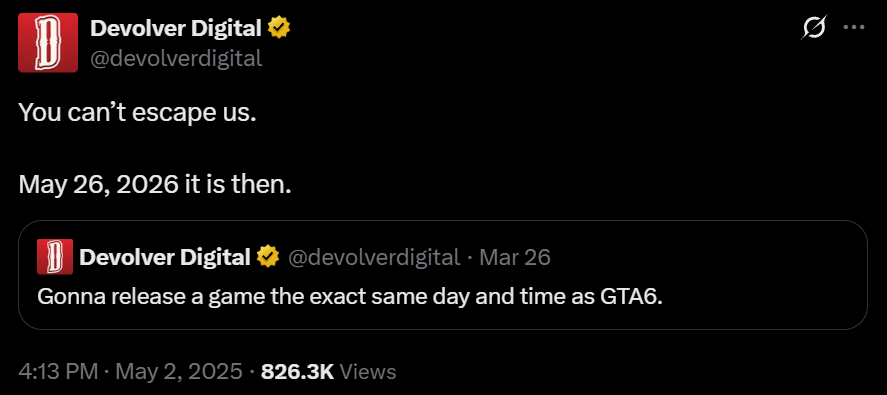Click the Devolver Digital name in the quoted post
This screenshot has height=395, width=887.
tap(165, 257)
